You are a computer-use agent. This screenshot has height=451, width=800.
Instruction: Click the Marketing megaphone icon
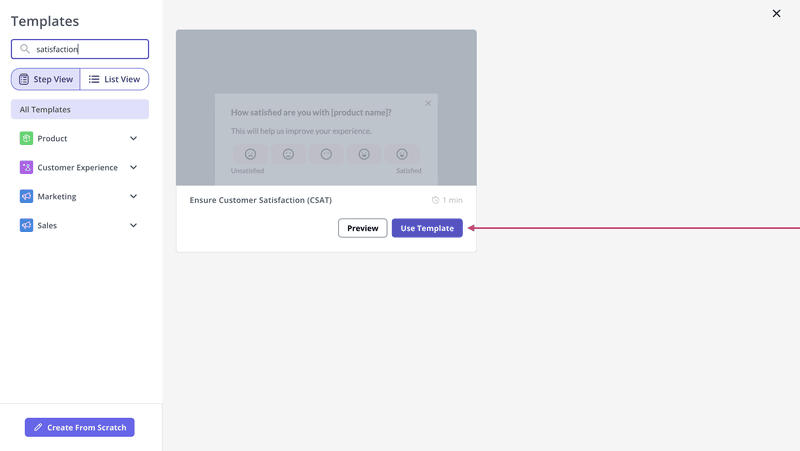point(26,196)
